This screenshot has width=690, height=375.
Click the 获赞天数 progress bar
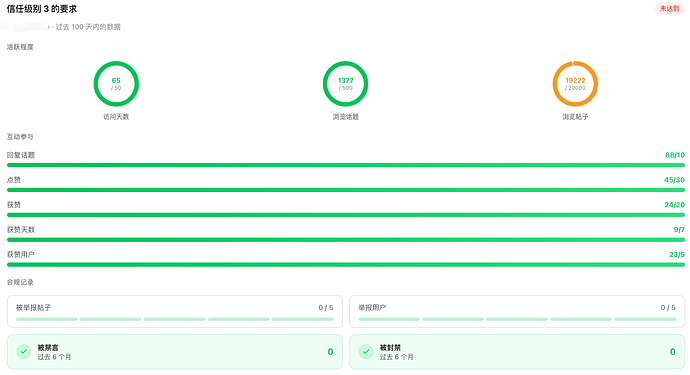(x=346, y=239)
